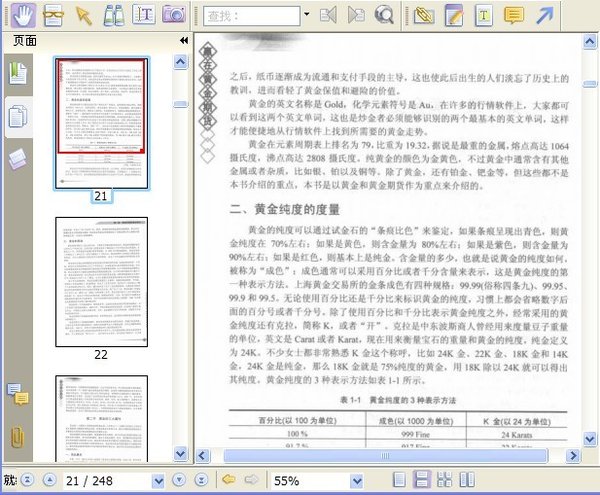Go forward to next view
This screenshot has width=600, height=495.
[x=251, y=479]
